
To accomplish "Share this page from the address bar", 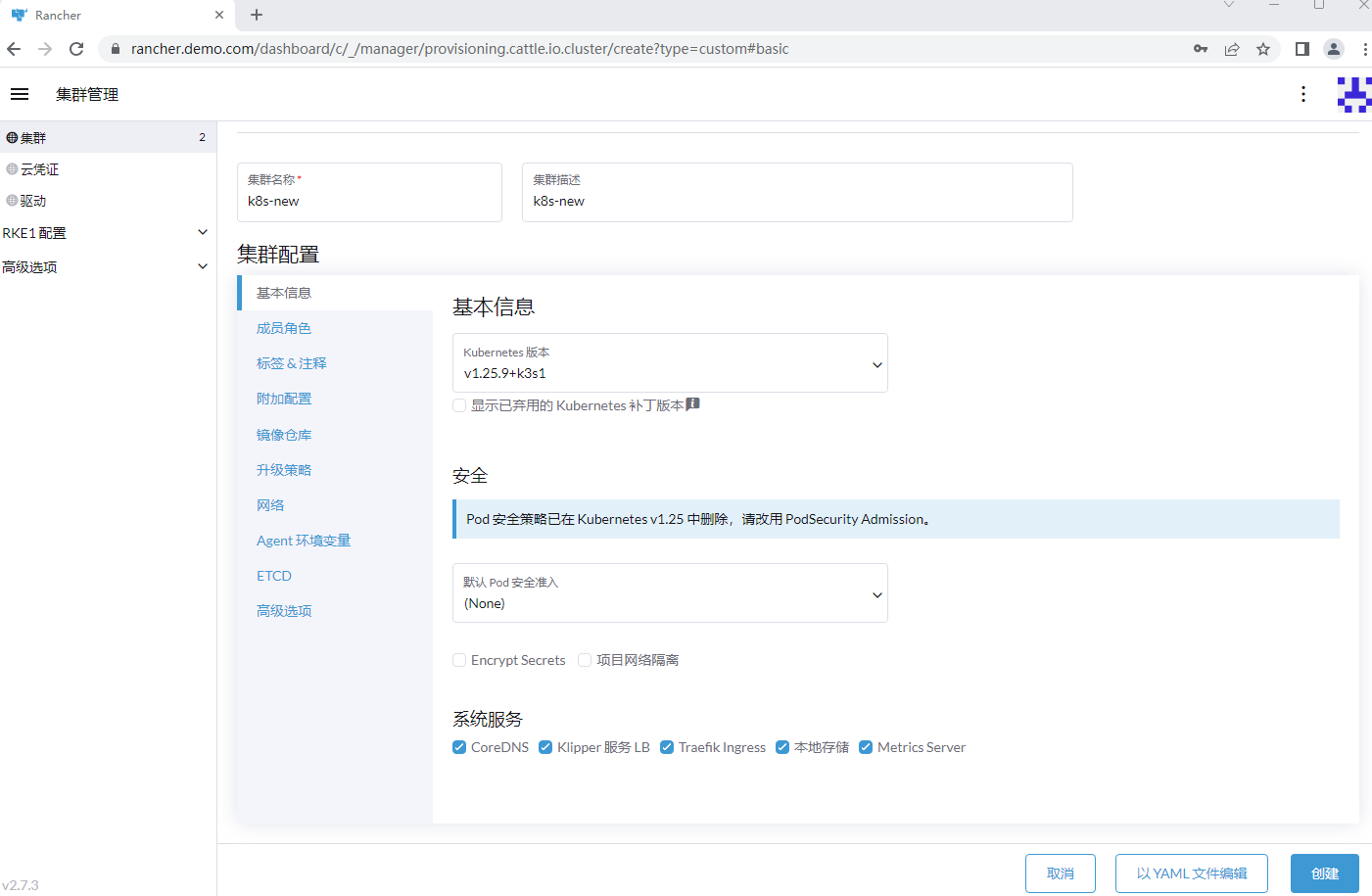I will [x=1232, y=49].
